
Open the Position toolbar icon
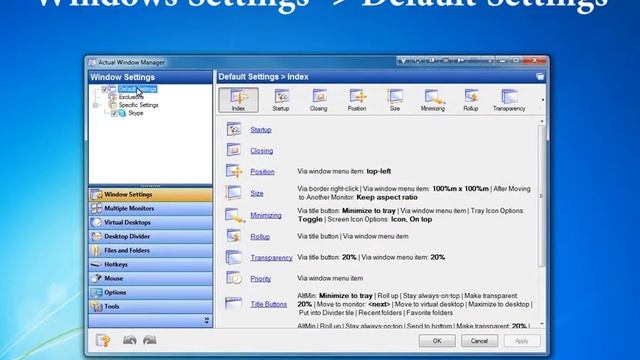(357, 100)
